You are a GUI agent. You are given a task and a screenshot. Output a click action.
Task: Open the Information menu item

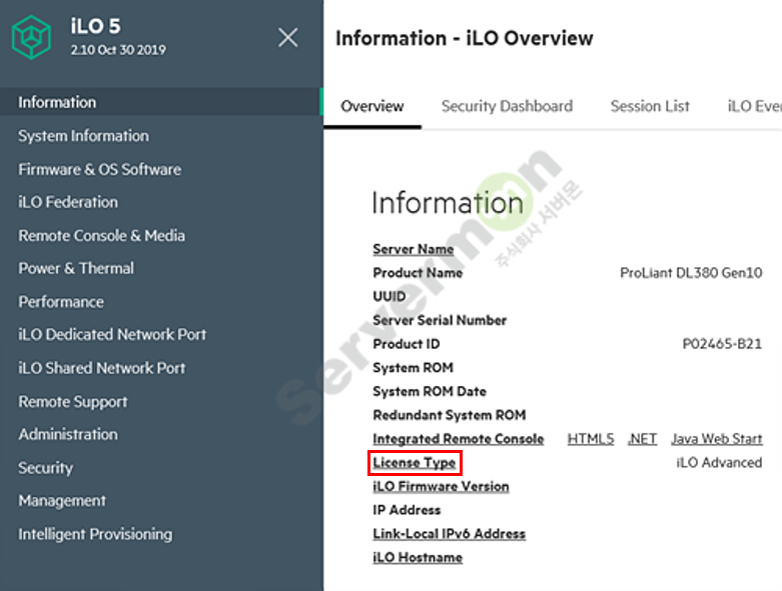[x=161, y=102]
